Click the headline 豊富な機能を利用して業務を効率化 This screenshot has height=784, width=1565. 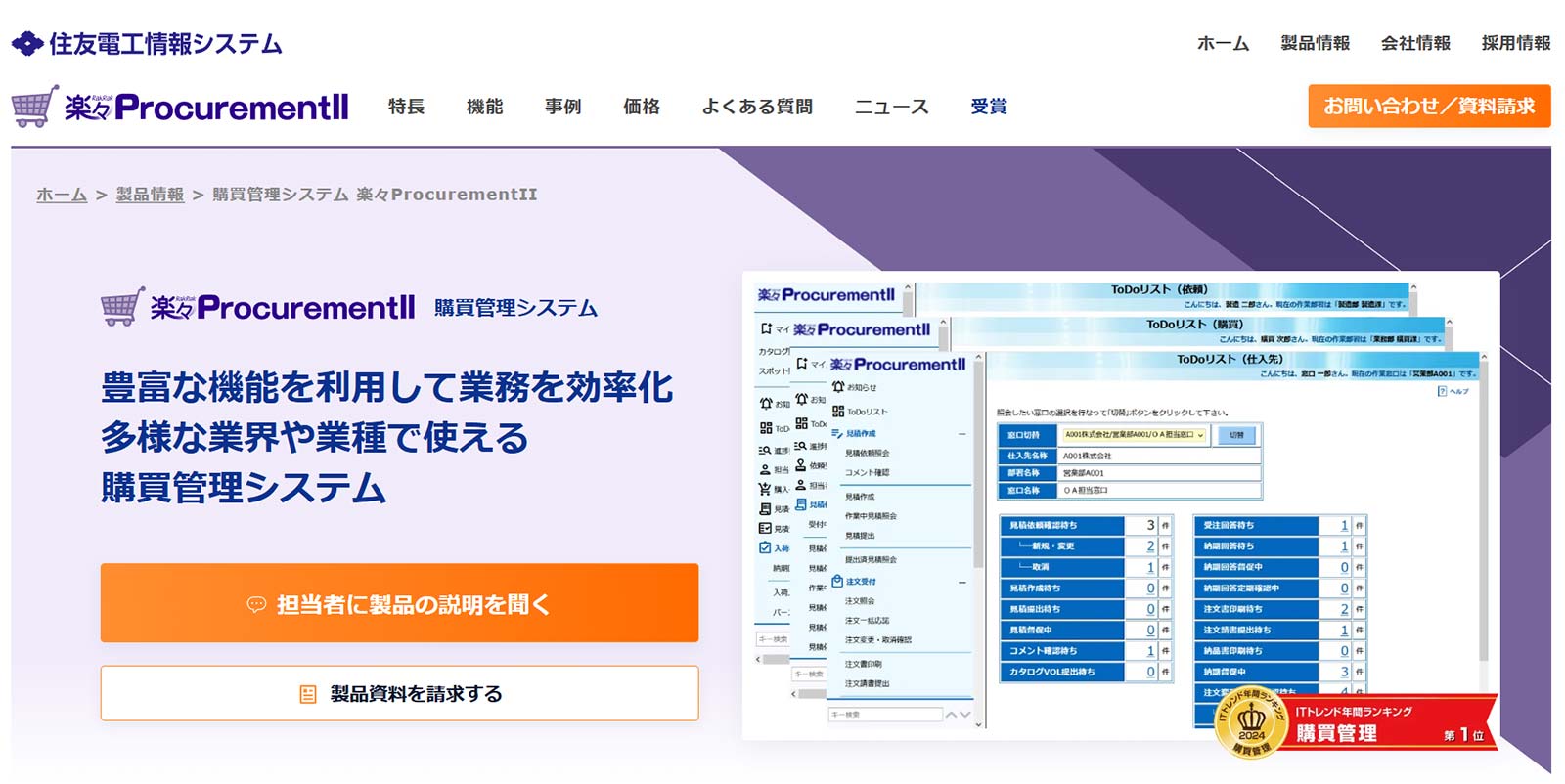point(386,387)
